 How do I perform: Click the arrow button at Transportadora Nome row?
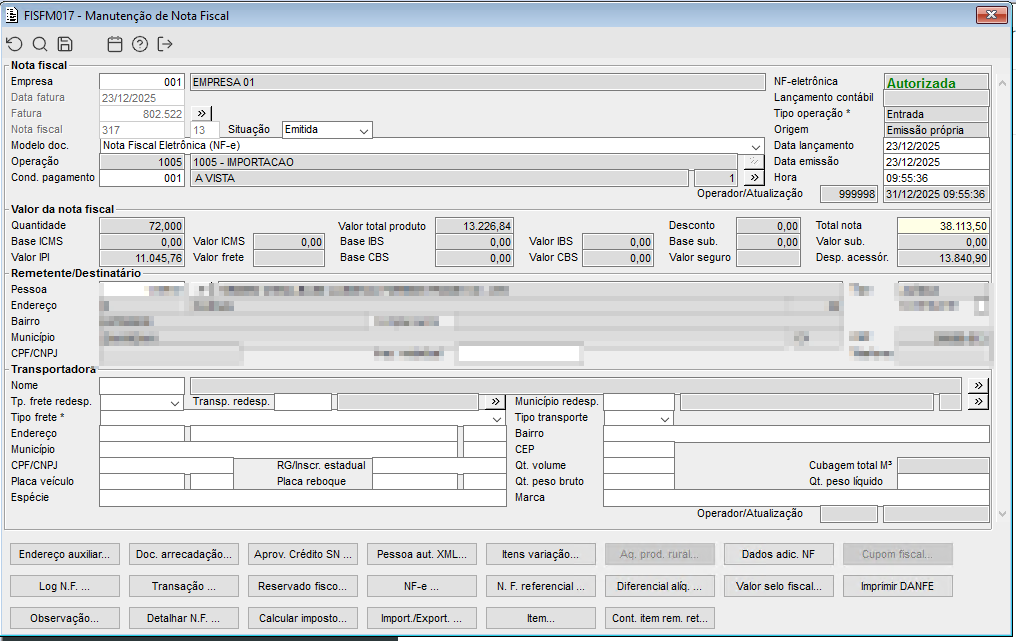tap(978, 386)
